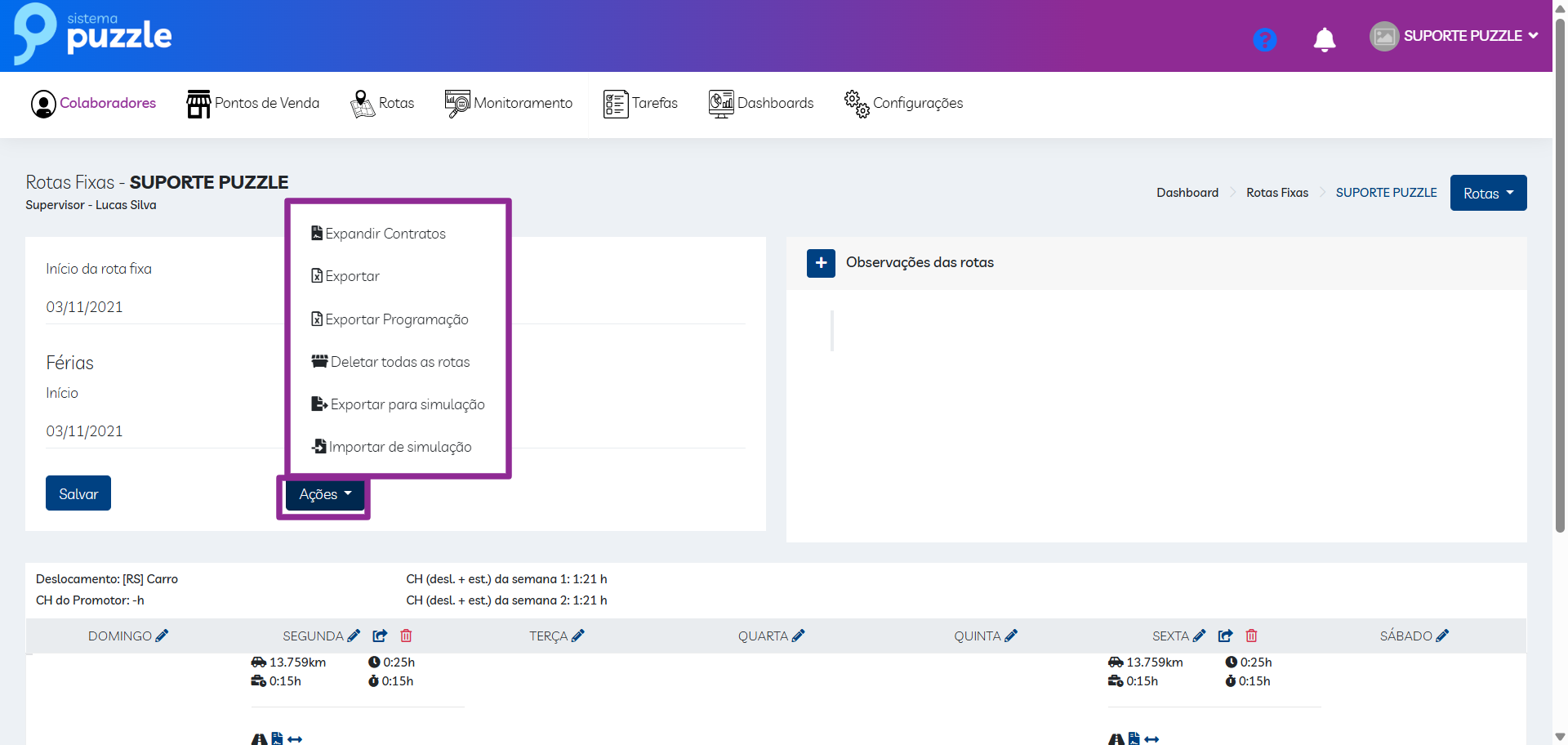
Task: Open the Rotas dropdown button at right
Action: [1488, 194]
